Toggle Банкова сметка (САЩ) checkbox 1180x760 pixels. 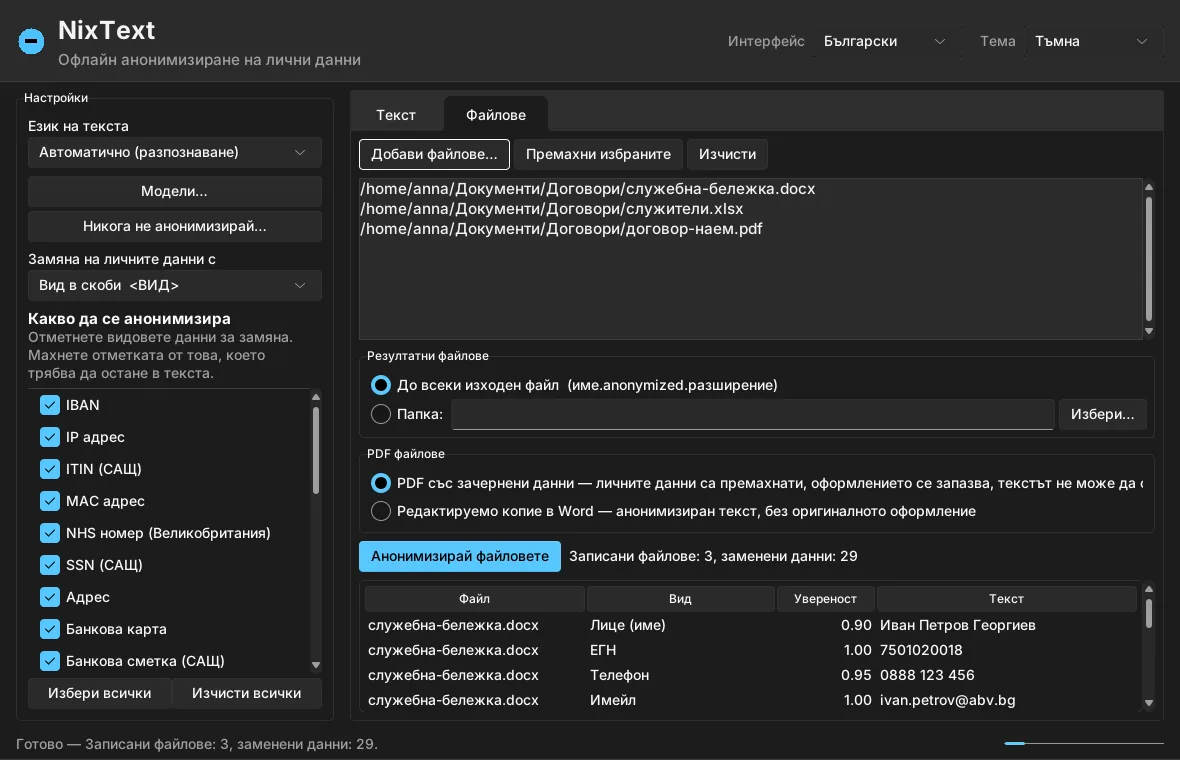click(50, 661)
